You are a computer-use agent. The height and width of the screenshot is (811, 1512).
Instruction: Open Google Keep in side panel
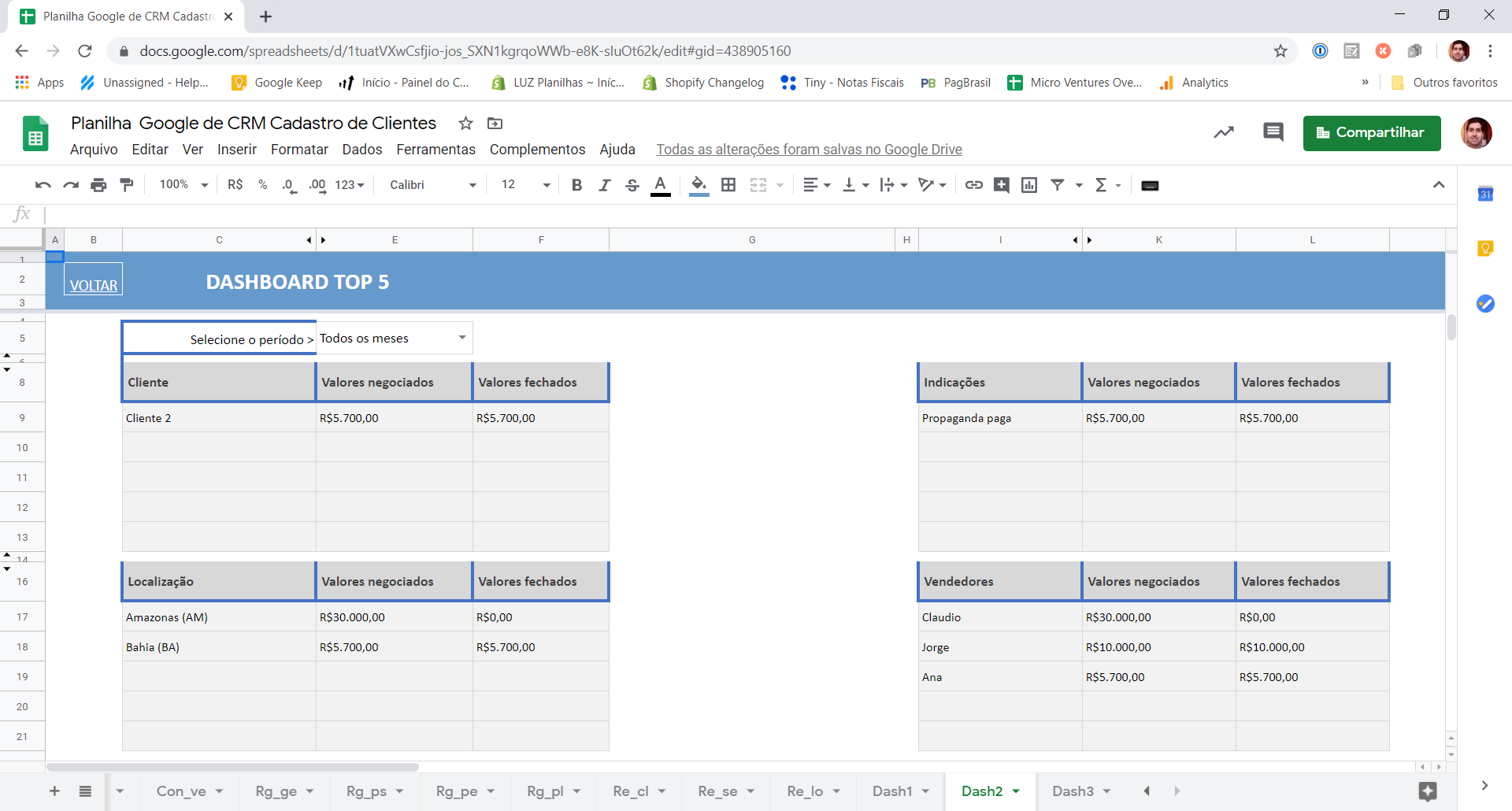(x=1485, y=249)
